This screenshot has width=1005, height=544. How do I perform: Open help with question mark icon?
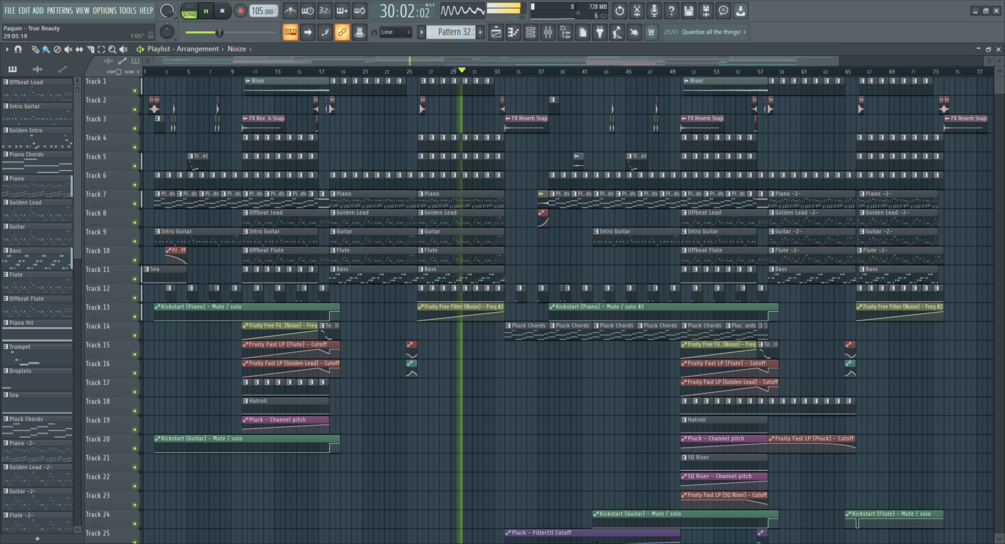pos(671,11)
